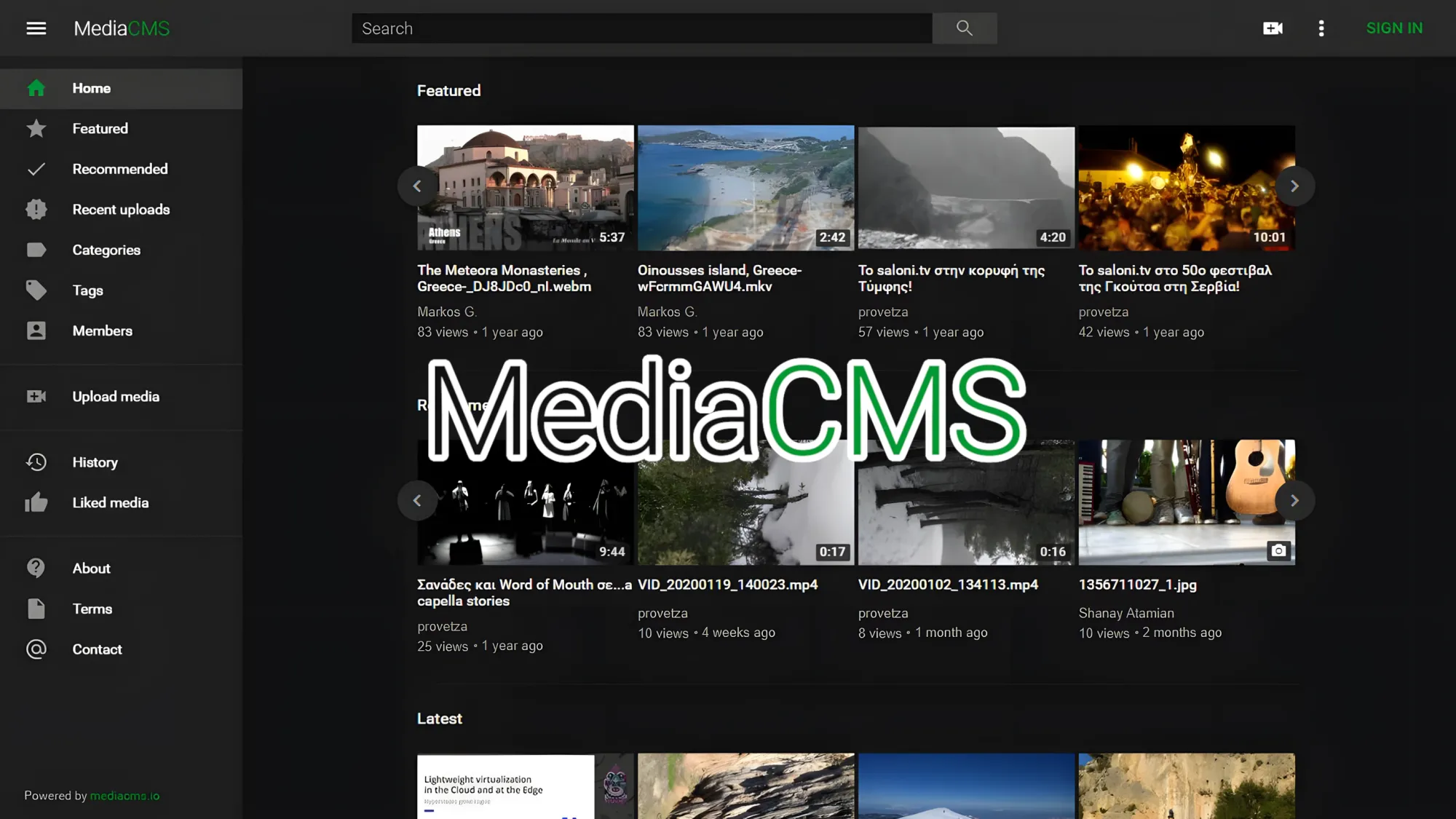Screen dimensions: 1456x819
Task: Click inside the Search input field
Action: (641, 28)
